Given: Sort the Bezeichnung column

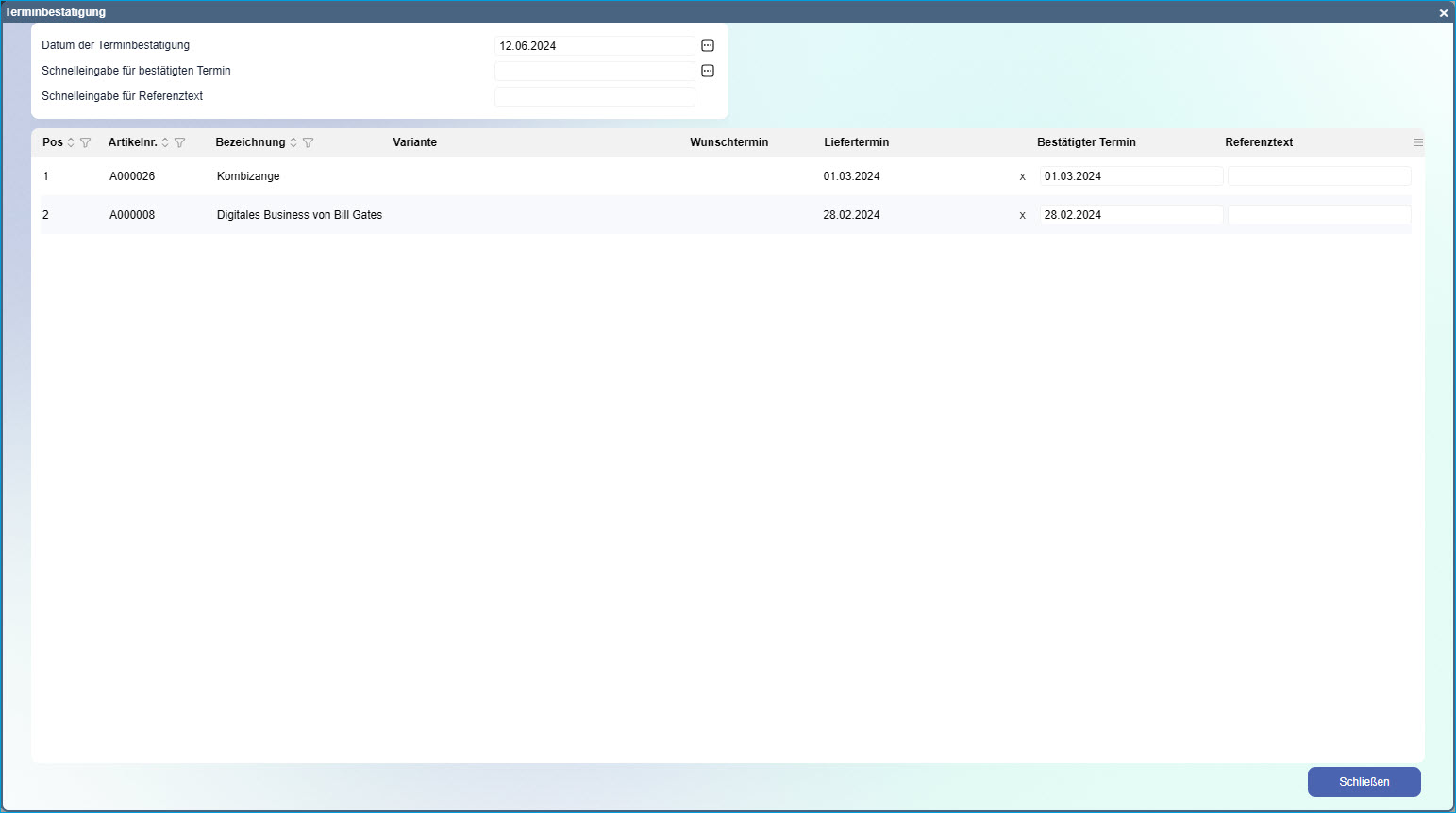Looking at the screenshot, I should click(293, 142).
